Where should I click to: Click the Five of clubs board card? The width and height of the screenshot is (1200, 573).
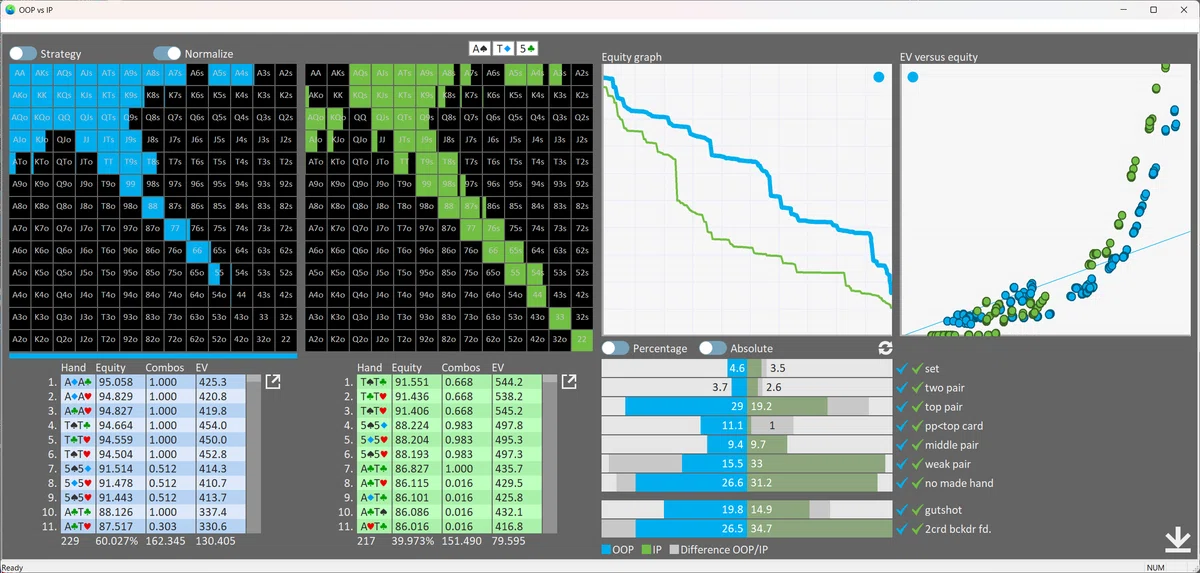pyautogui.click(x=528, y=48)
